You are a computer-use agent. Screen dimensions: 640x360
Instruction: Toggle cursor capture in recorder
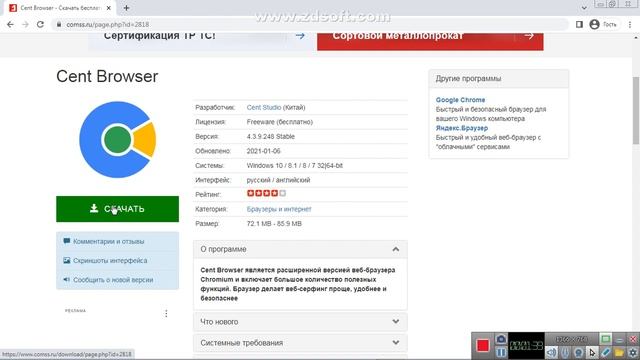[592, 352]
